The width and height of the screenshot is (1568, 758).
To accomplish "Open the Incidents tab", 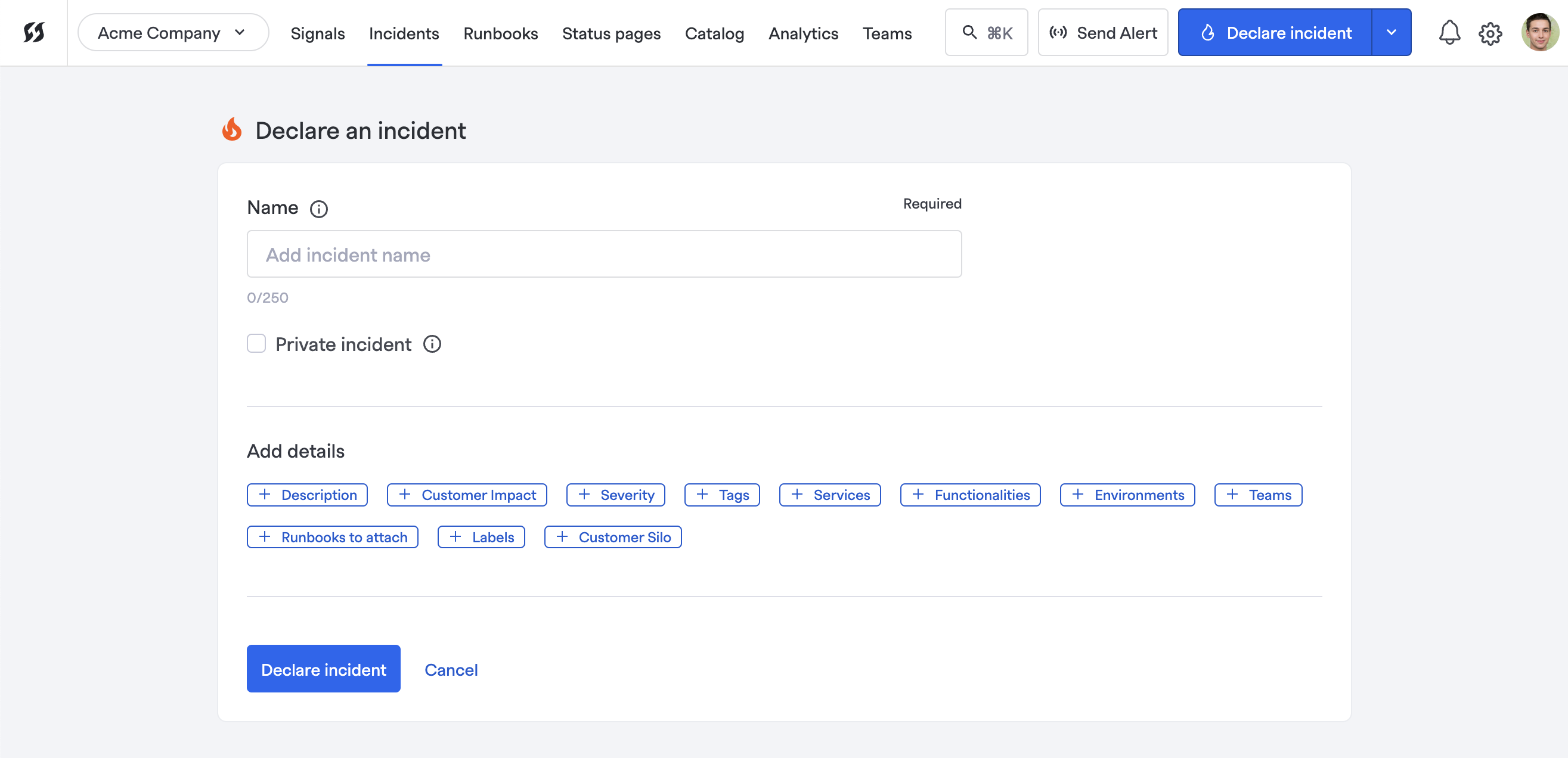I will 404,32.
